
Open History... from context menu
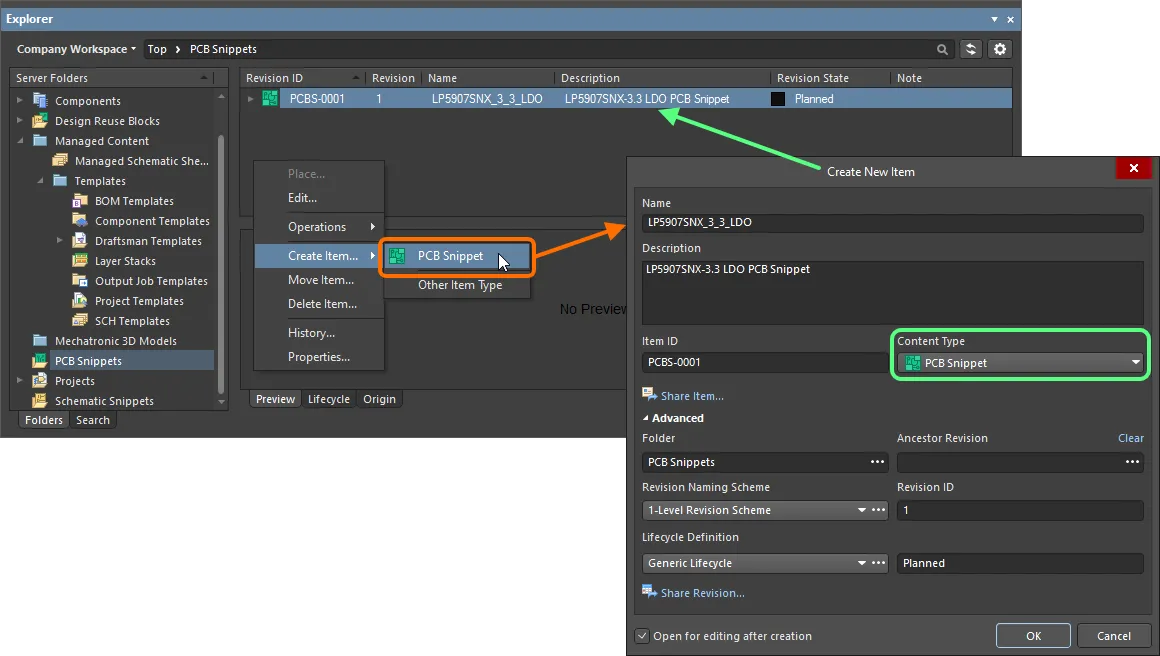click(x=319, y=333)
